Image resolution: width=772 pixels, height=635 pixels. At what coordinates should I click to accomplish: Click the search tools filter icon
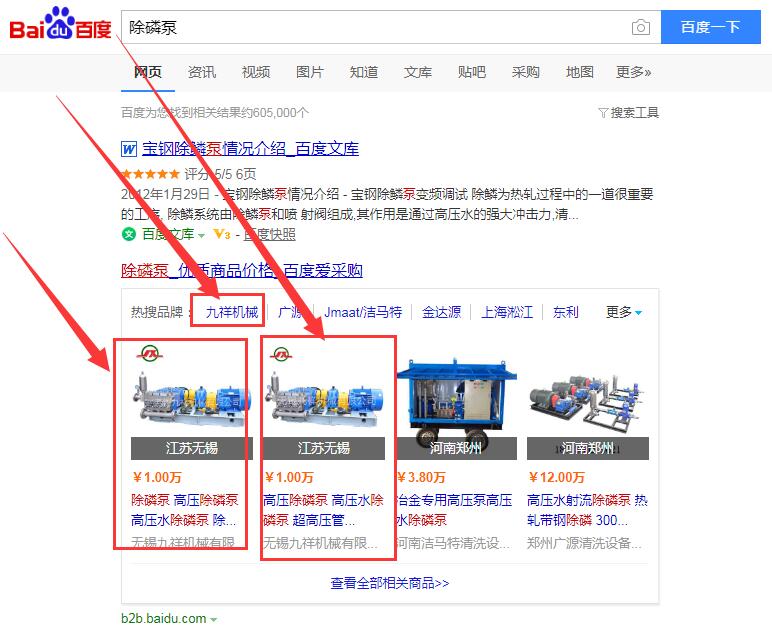[x=603, y=113]
